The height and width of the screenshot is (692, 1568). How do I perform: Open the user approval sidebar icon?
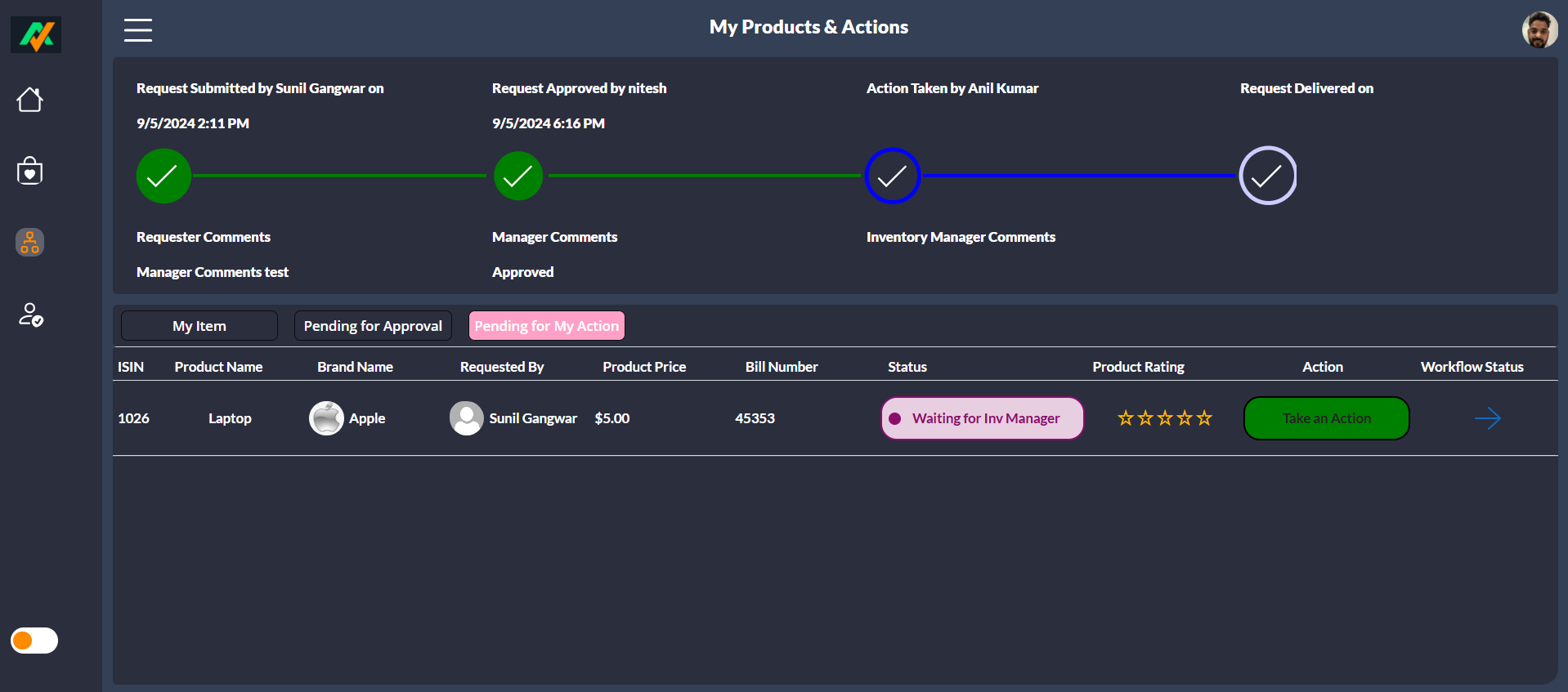tap(30, 315)
